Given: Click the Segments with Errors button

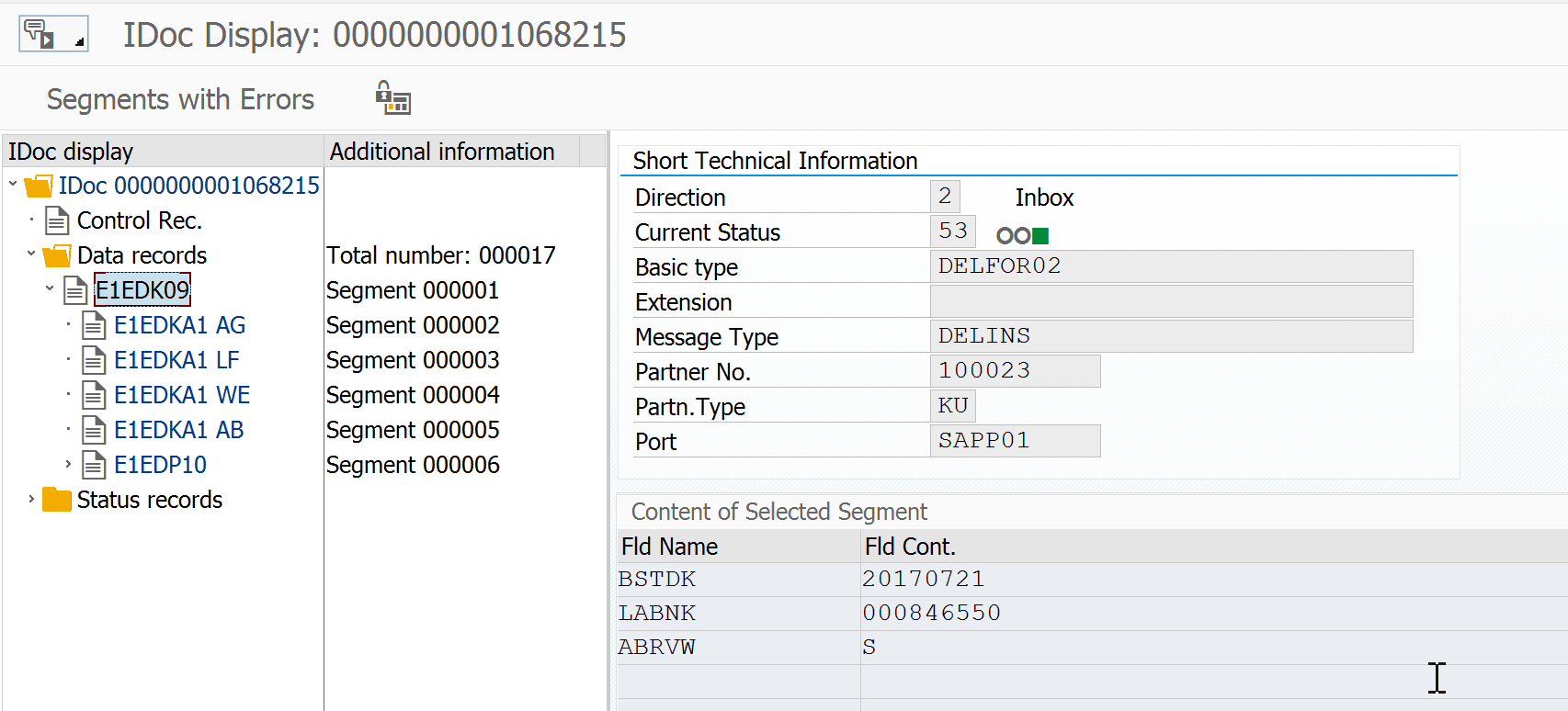Looking at the screenshot, I should tap(180, 99).
